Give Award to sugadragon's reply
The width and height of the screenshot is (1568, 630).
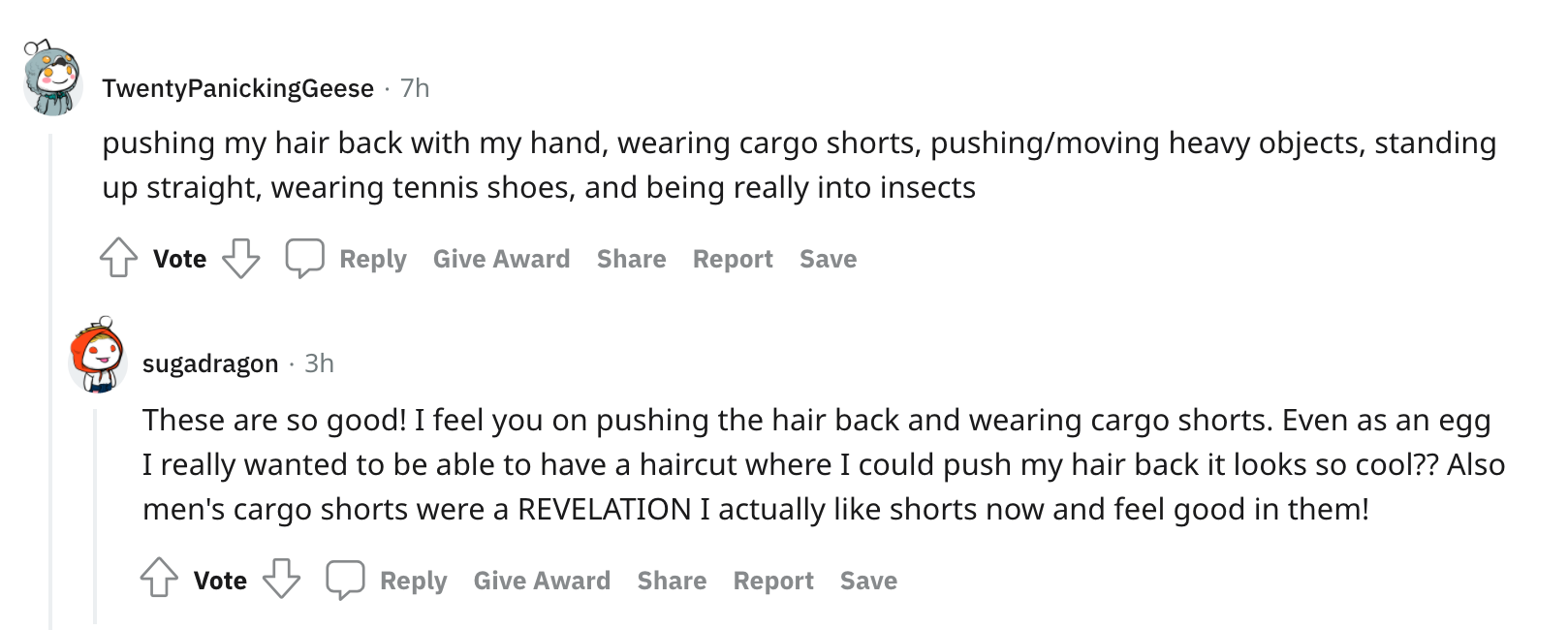542,581
